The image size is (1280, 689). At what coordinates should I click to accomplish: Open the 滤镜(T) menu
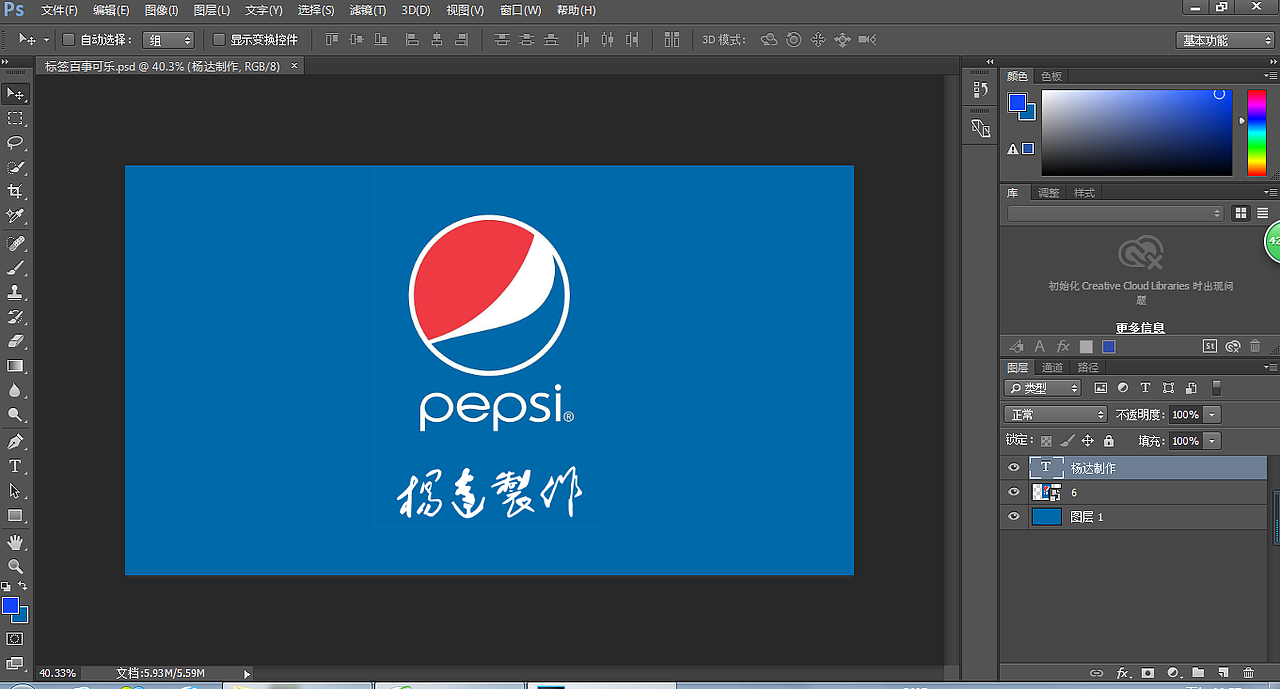368,10
